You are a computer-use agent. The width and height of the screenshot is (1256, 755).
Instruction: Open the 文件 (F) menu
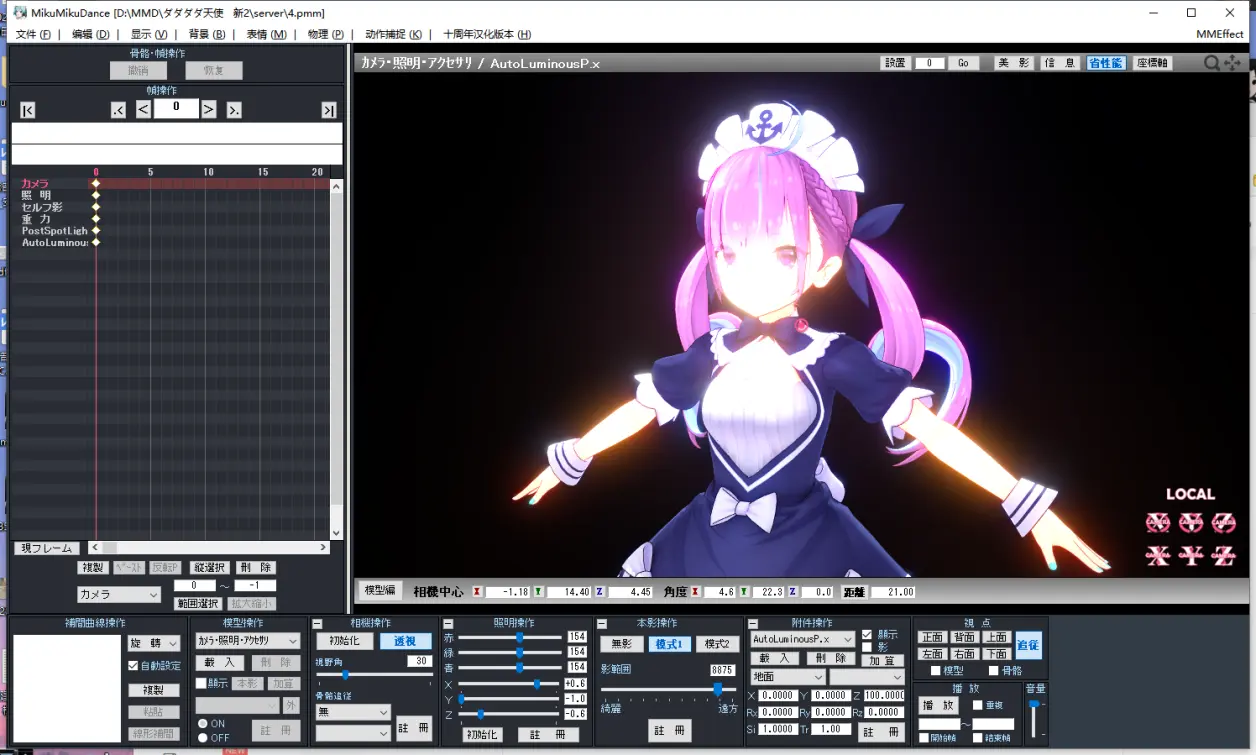tap(33, 34)
